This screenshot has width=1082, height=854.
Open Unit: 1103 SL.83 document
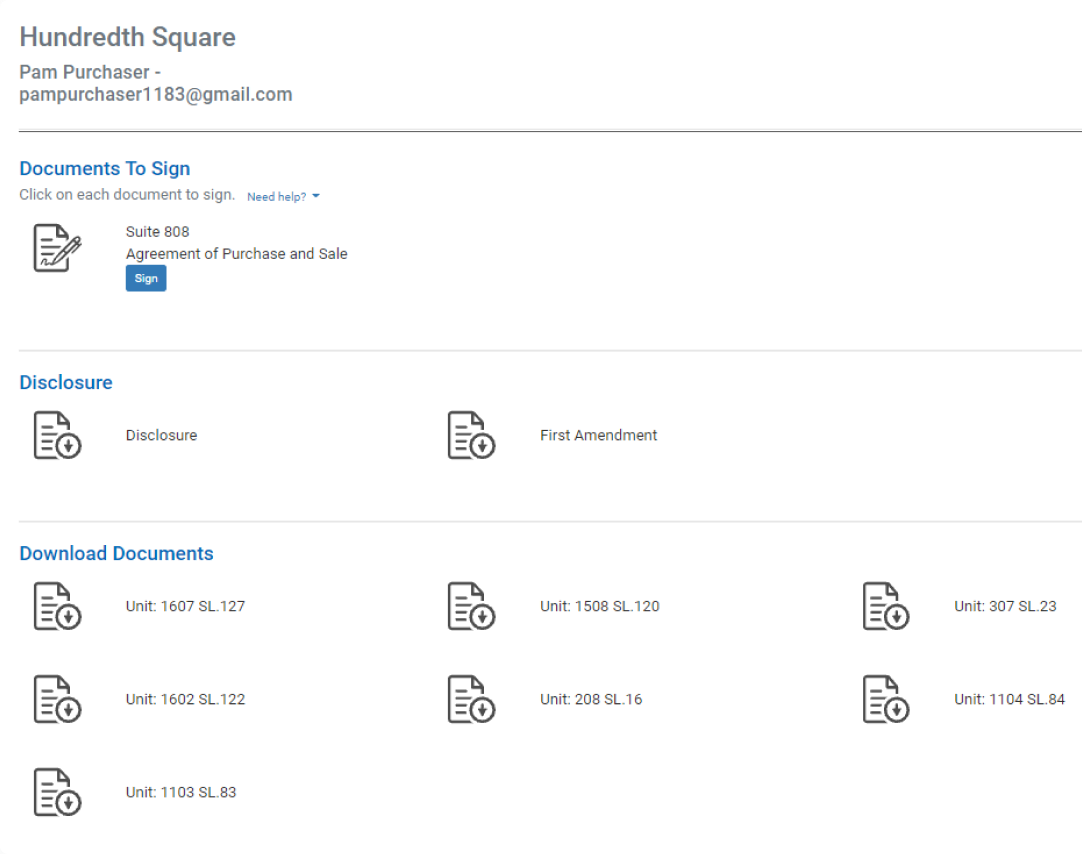(x=181, y=793)
